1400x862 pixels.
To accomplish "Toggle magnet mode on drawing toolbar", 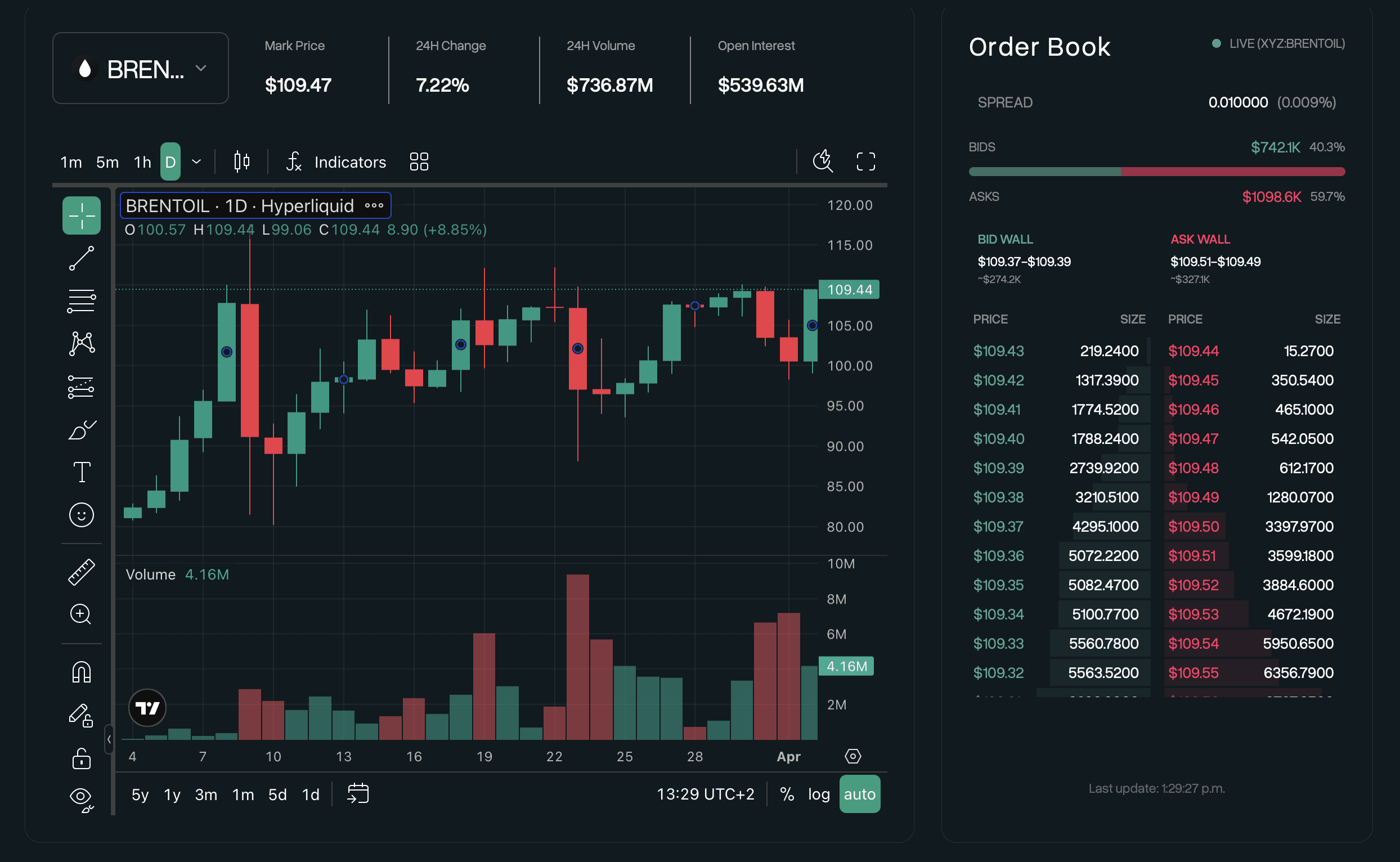I will click(82, 672).
